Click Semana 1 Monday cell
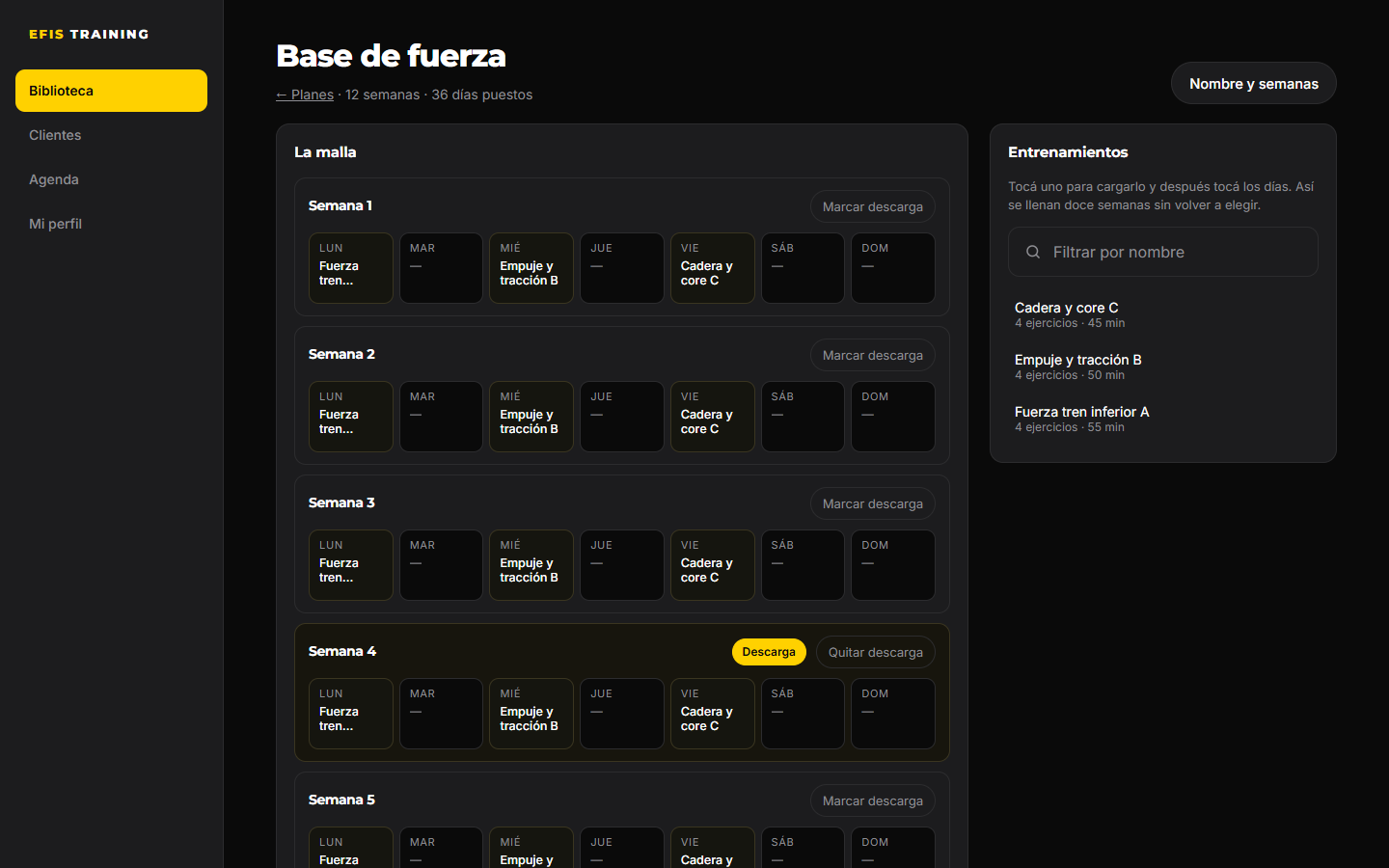 pyautogui.click(x=351, y=268)
